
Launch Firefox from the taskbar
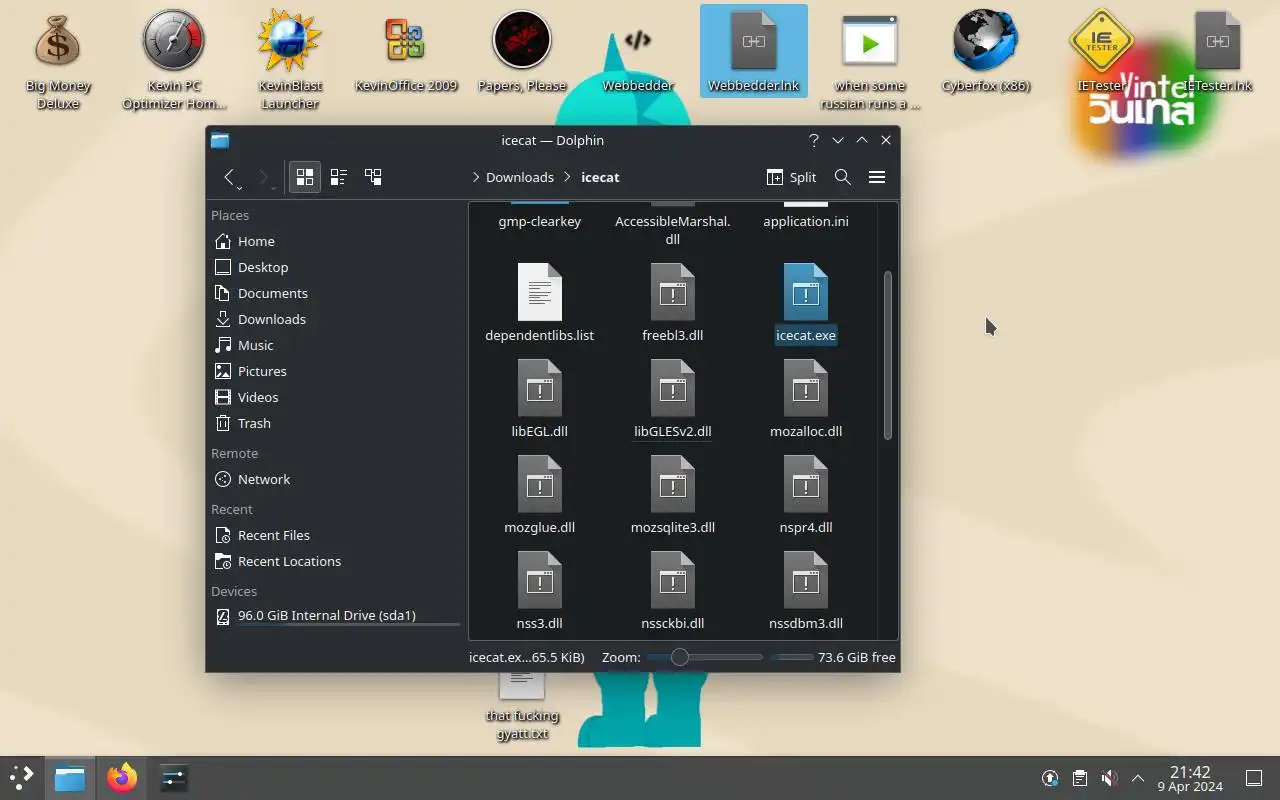point(122,778)
